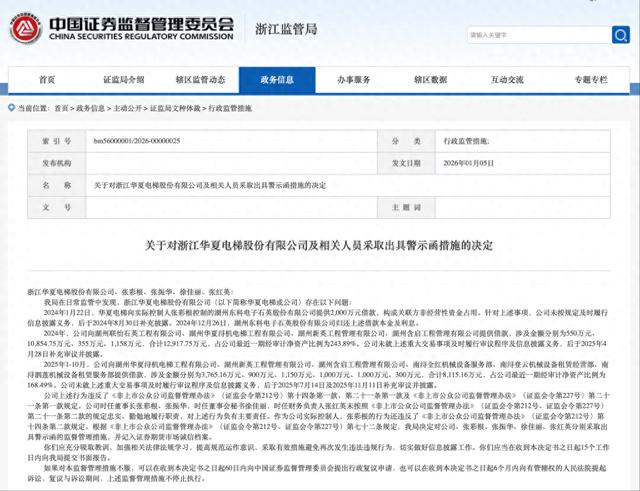Click 行政监管措施 breadcrumb link
Image resolution: width=640 pixels, height=491 pixels.
click(x=227, y=107)
